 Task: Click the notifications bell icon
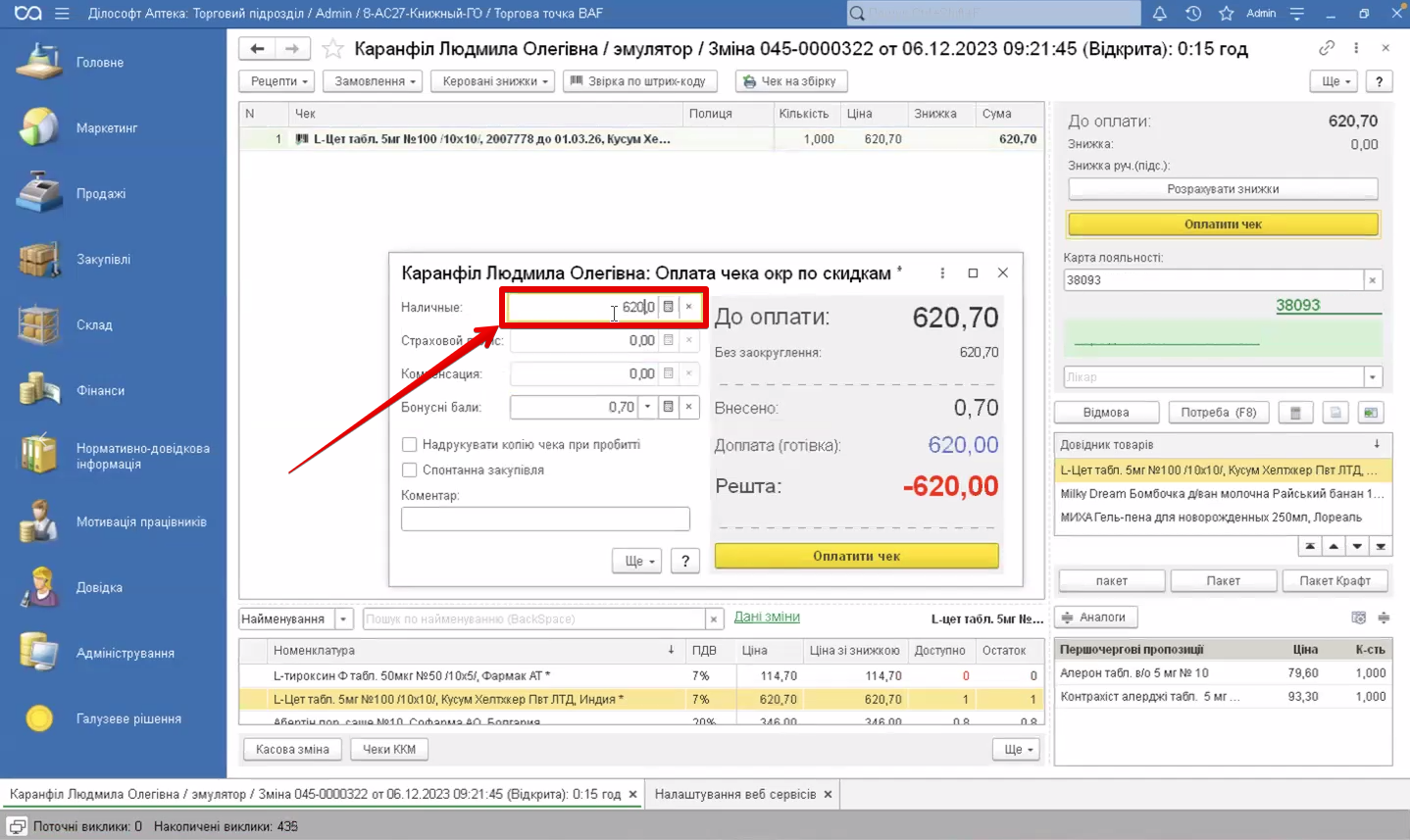point(1159,14)
